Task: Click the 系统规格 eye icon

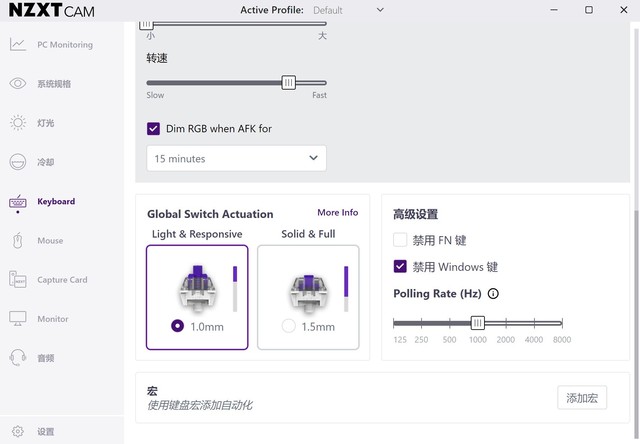Action: (x=18, y=83)
